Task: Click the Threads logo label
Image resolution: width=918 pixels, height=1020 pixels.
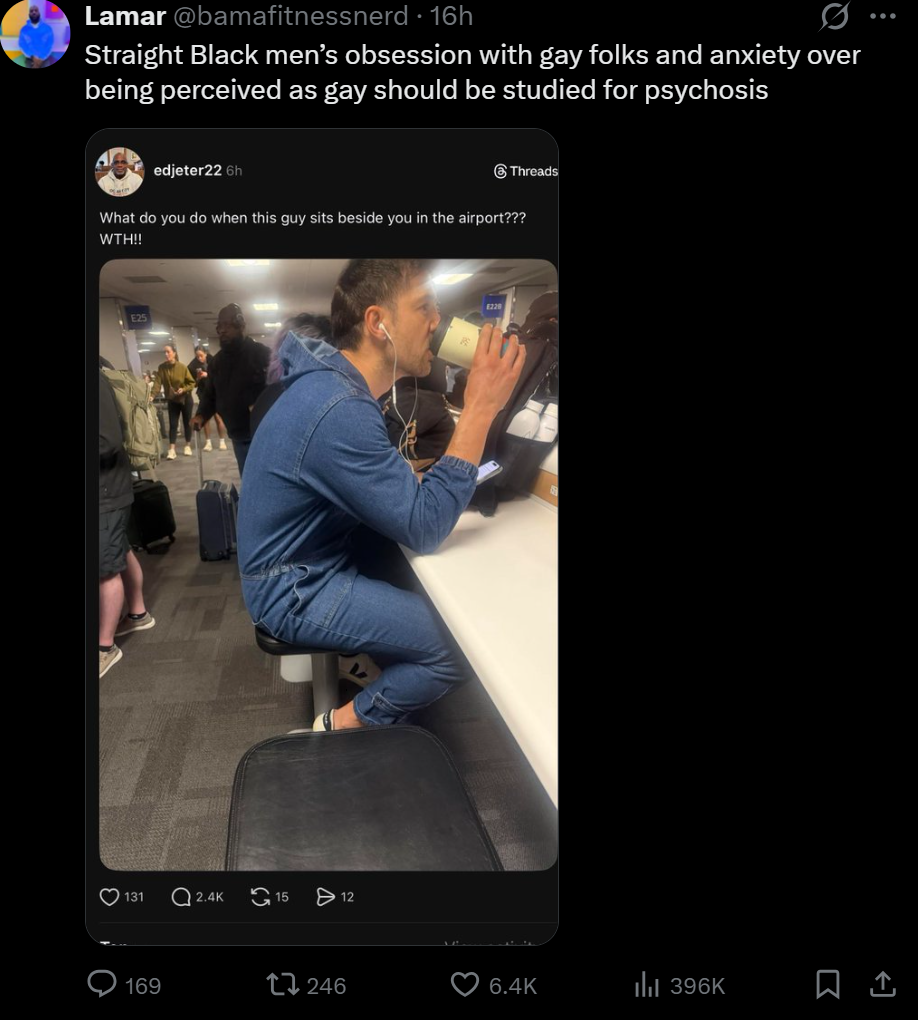Action: point(526,171)
